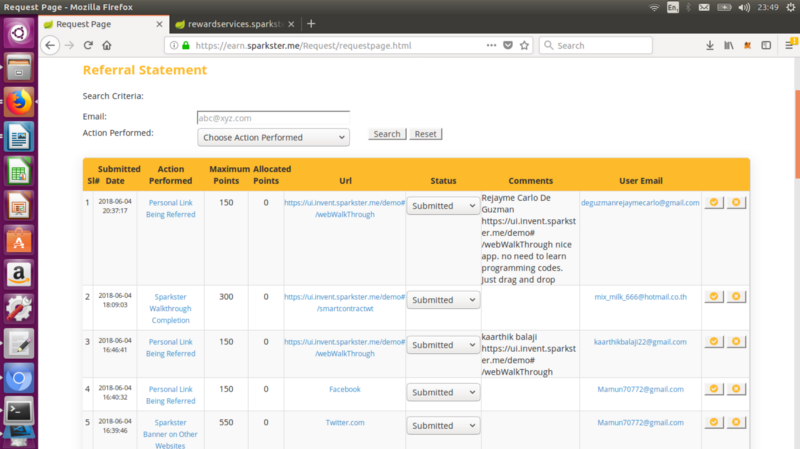Open mix_milk_666@hotmail.co.th email link
The image size is (800, 449).
[640, 296]
